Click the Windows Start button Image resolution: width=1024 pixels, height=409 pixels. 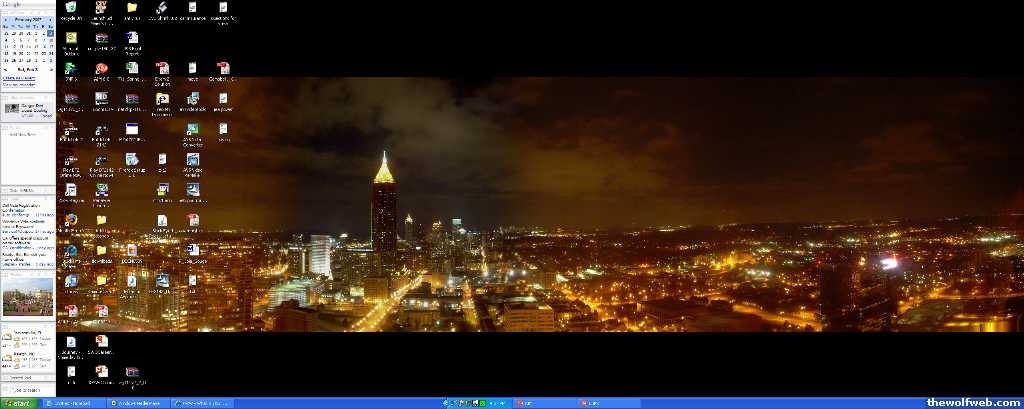pyautogui.click(x=18, y=403)
